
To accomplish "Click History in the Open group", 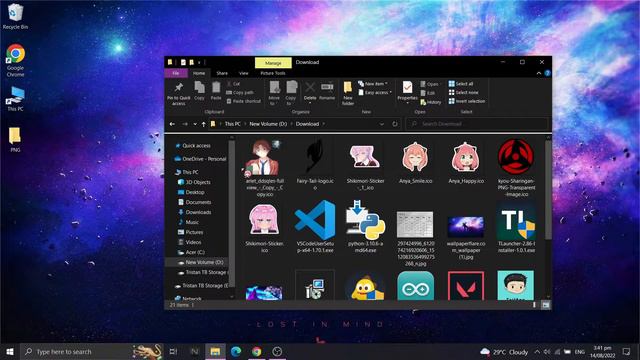I will [x=431, y=102].
